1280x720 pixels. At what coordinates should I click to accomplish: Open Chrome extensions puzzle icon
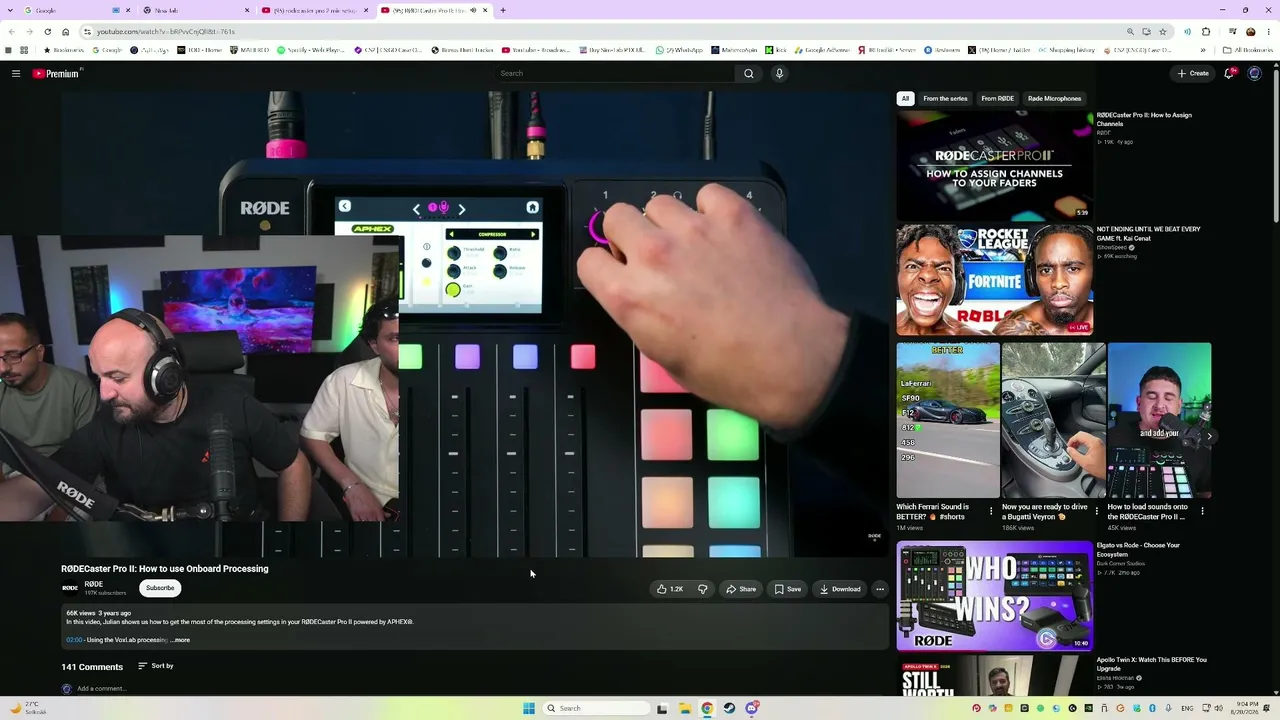pos(1206,32)
